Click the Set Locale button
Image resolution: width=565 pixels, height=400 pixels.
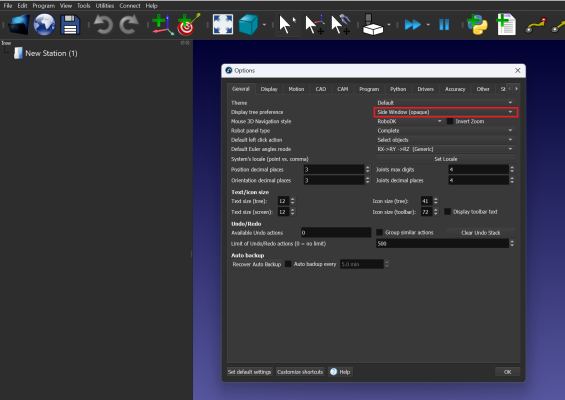tap(445, 159)
